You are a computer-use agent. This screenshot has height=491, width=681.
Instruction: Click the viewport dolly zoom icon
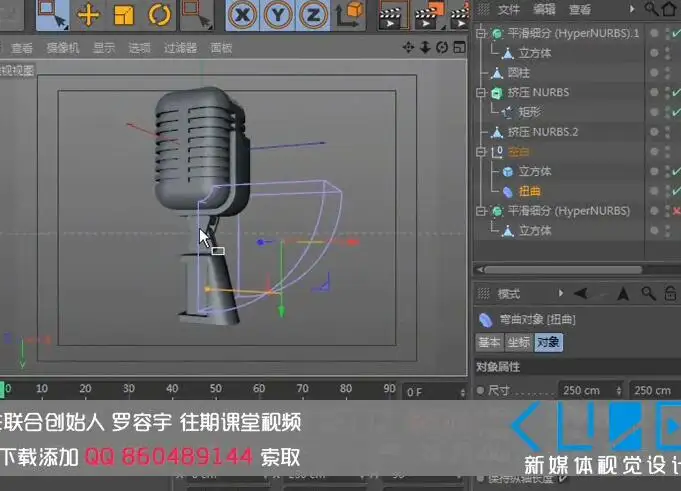425,47
